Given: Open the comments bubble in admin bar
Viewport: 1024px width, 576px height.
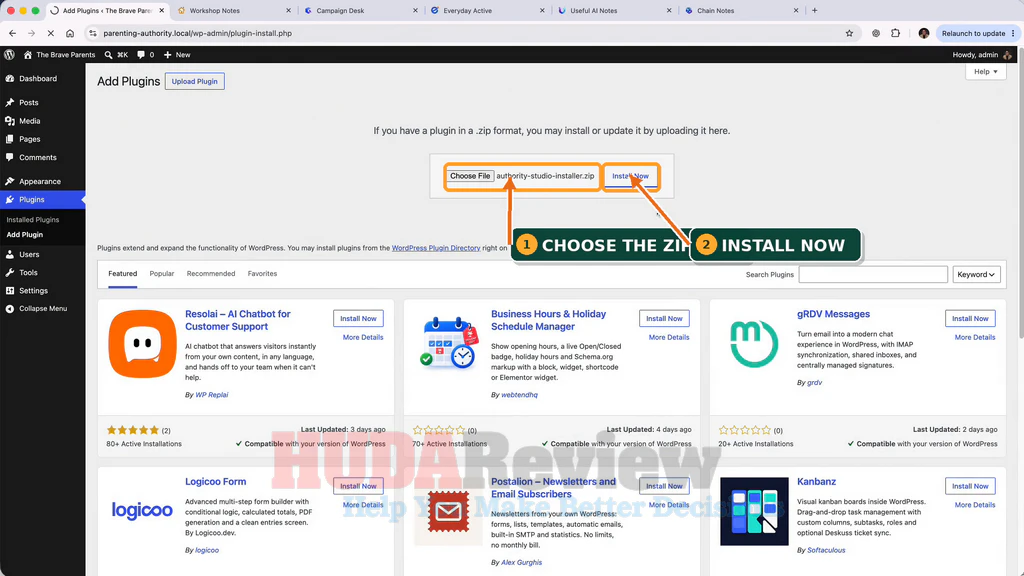Looking at the screenshot, I should pos(141,55).
